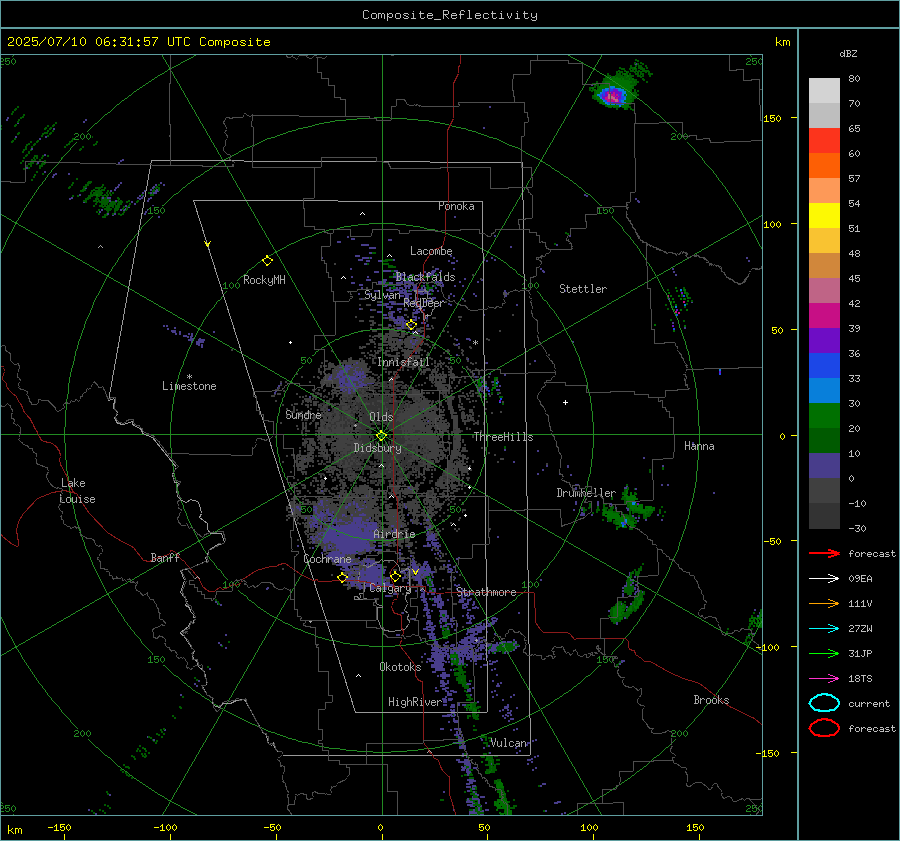The height and width of the screenshot is (841, 900).
Task: Click the red 'forecast' ellipse legend icon
Action: (824, 728)
